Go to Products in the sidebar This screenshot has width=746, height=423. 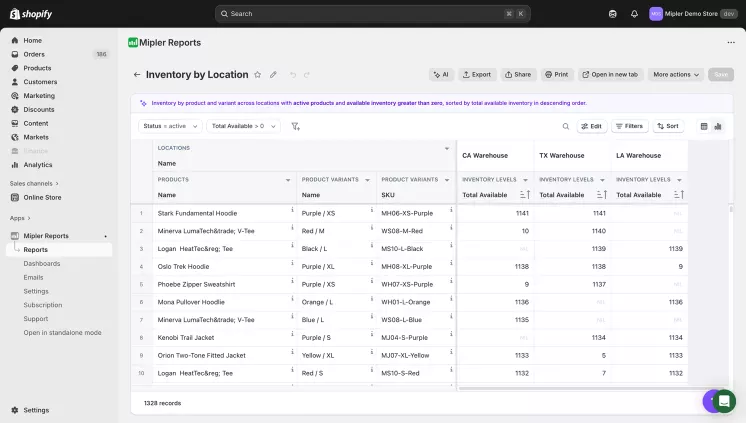(x=38, y=68)
